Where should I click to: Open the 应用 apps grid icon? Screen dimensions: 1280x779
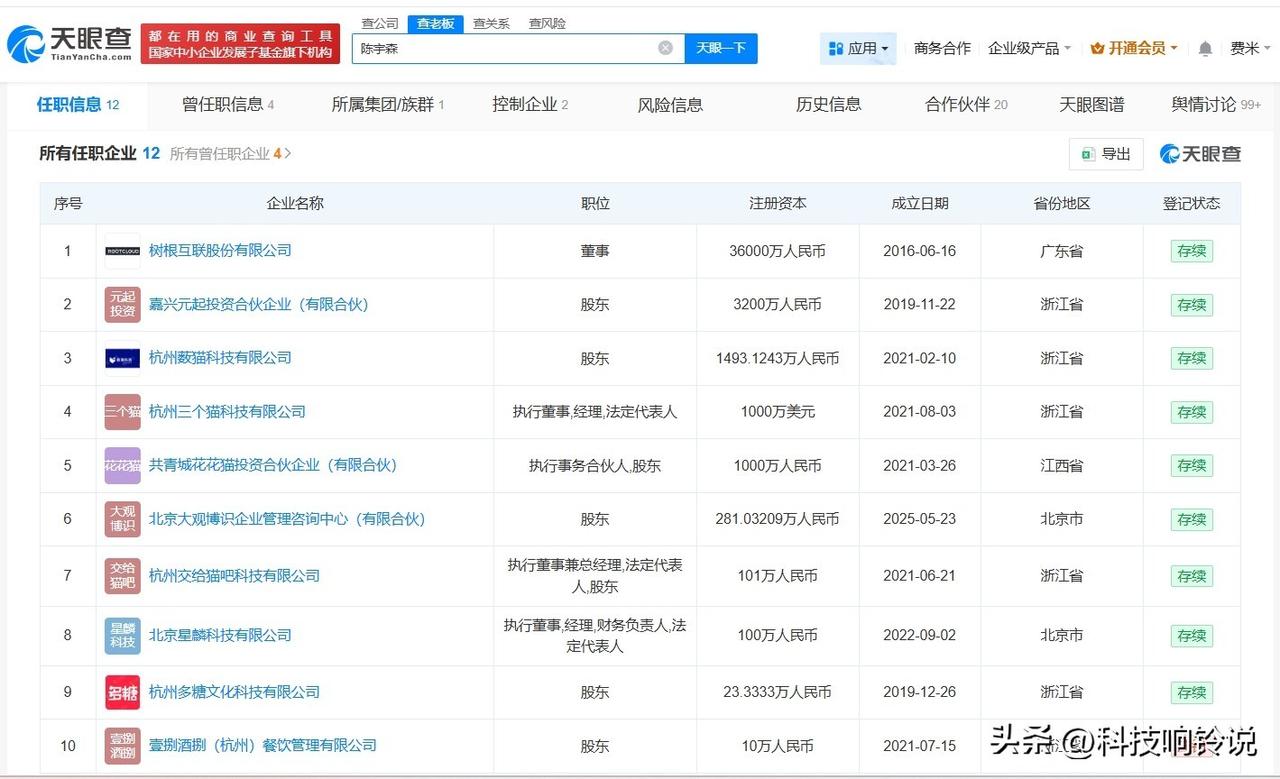point(836,48)
